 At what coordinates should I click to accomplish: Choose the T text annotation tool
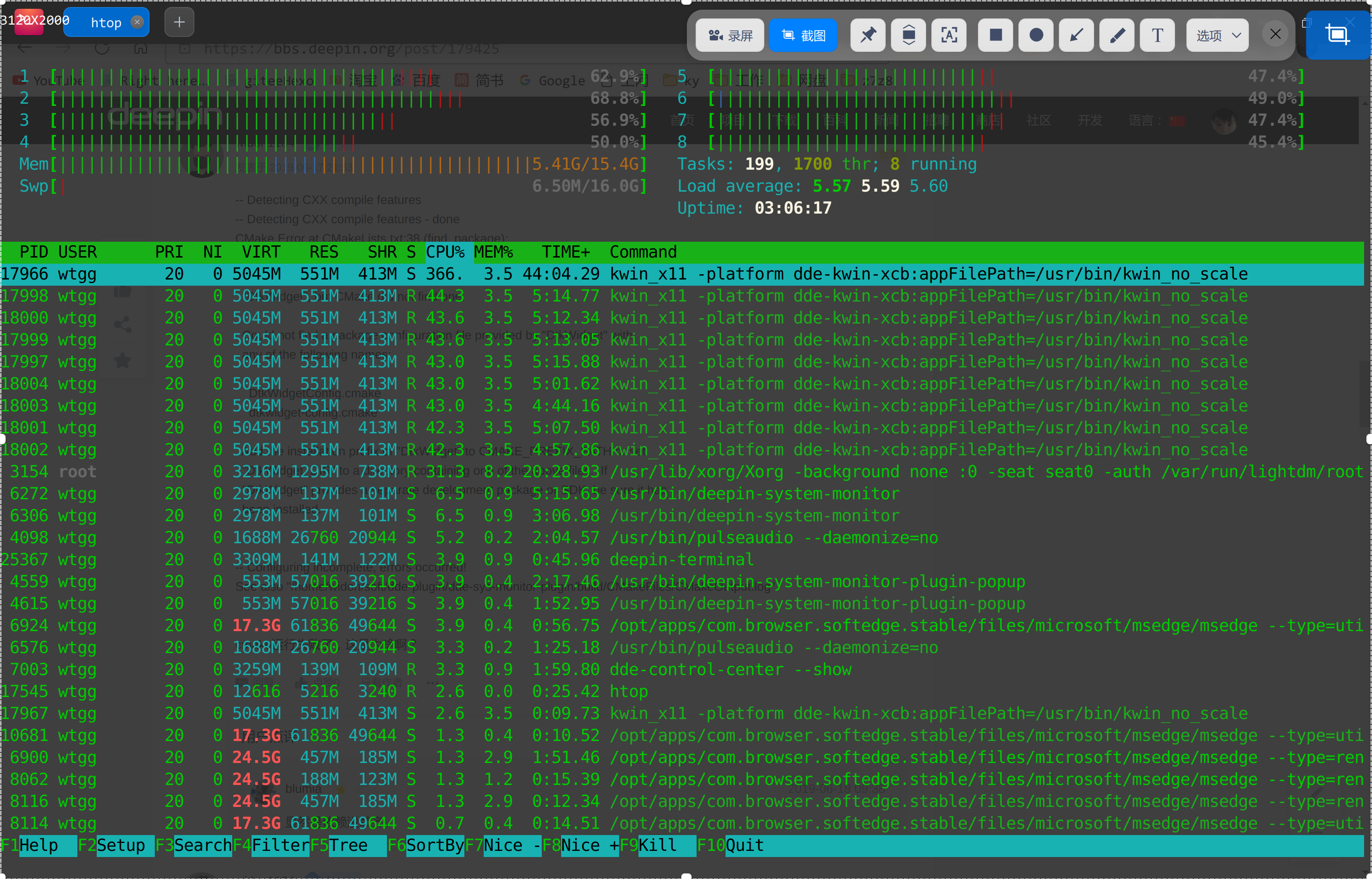[1157, 35]
